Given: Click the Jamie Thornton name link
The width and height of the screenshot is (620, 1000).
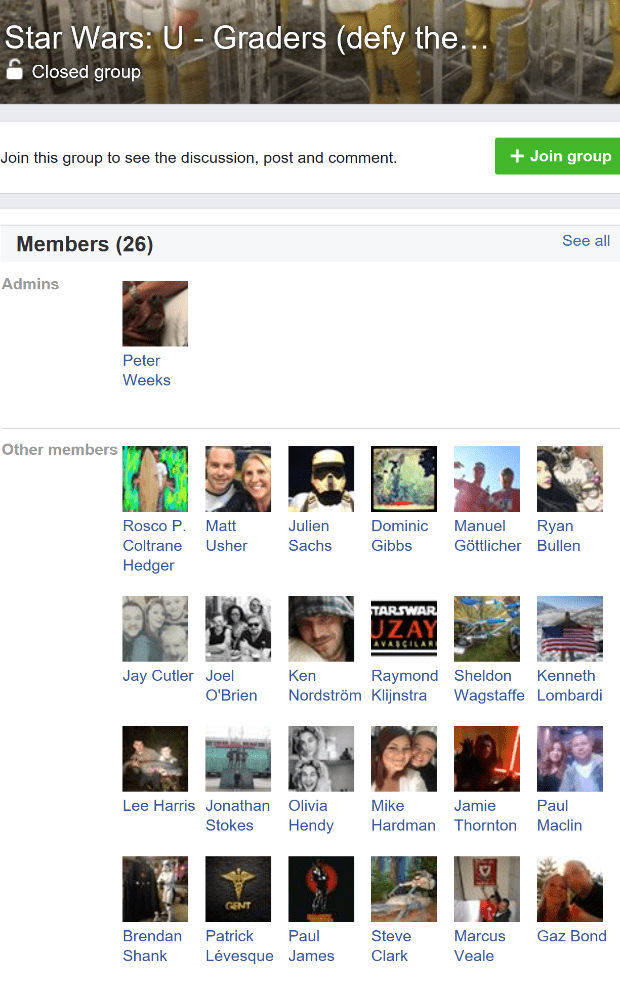Looking at the screenshot, I should tap(485, 816).
